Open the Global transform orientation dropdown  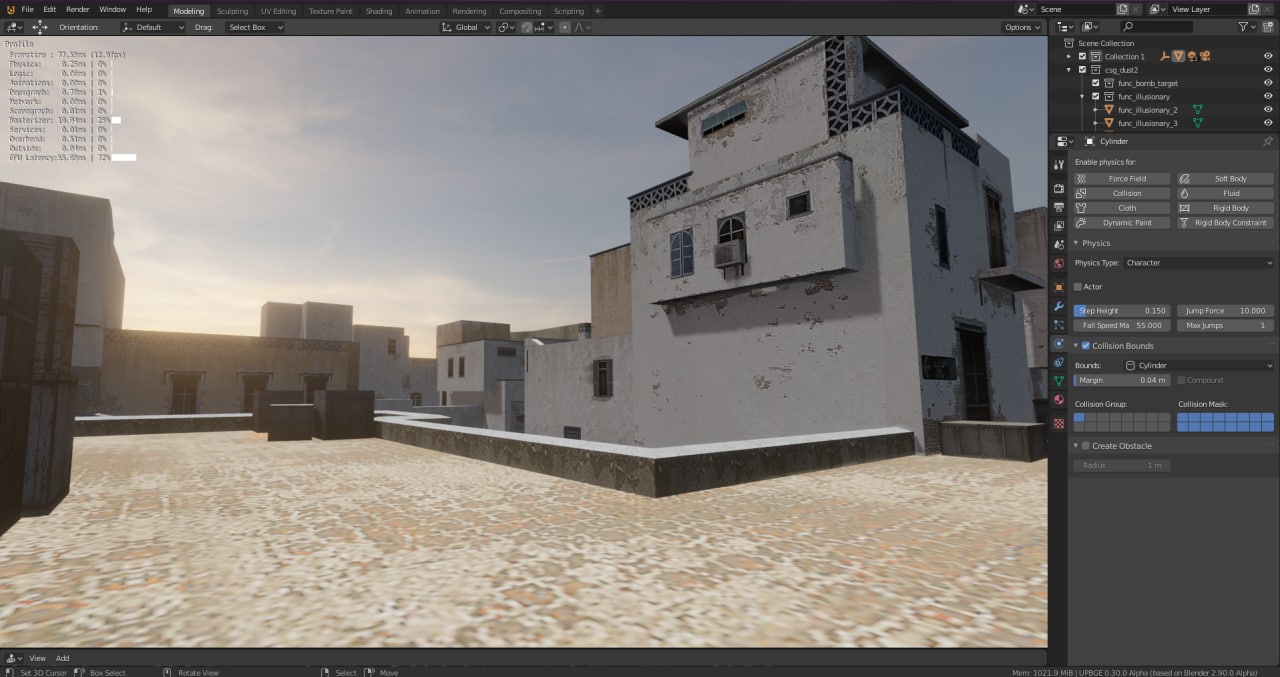coord(466,27)
